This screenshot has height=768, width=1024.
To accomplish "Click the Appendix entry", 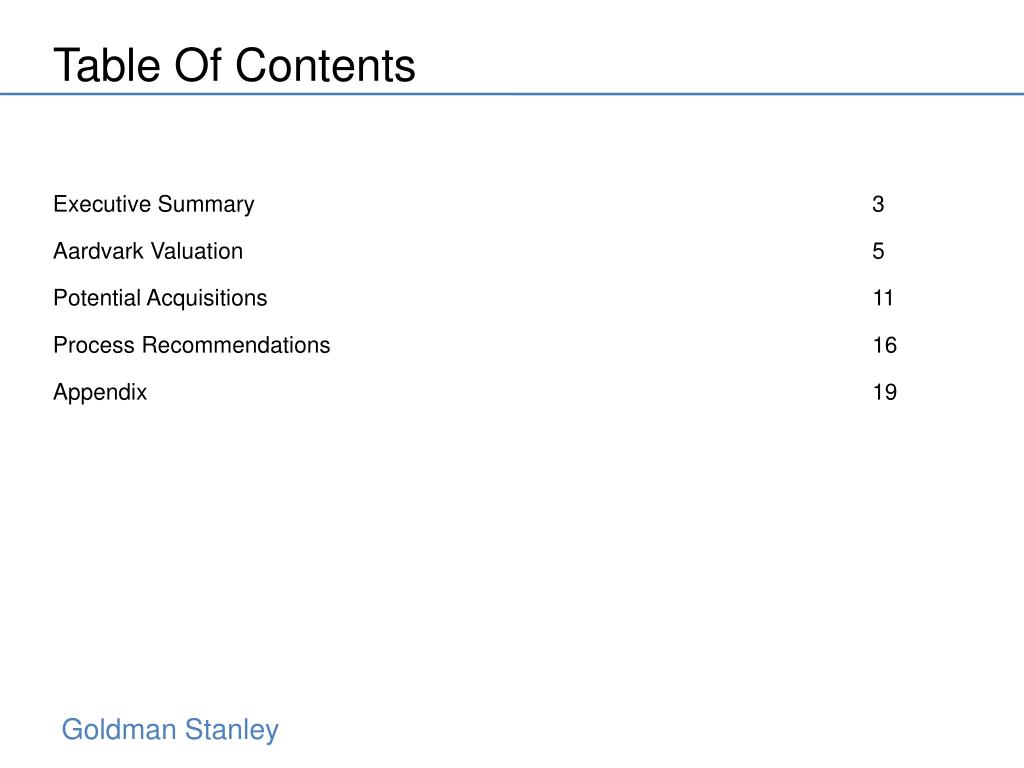I will coord(100,392).
